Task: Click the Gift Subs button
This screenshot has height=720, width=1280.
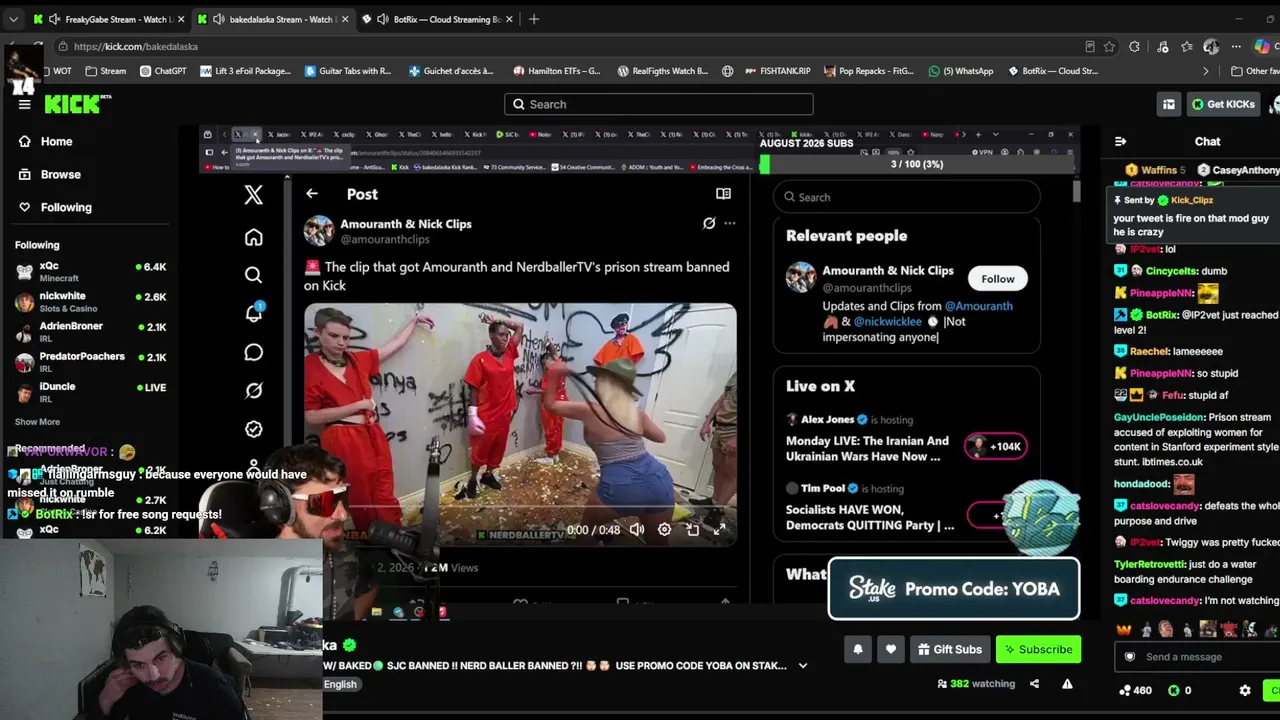Action: [x=949, y=649]
